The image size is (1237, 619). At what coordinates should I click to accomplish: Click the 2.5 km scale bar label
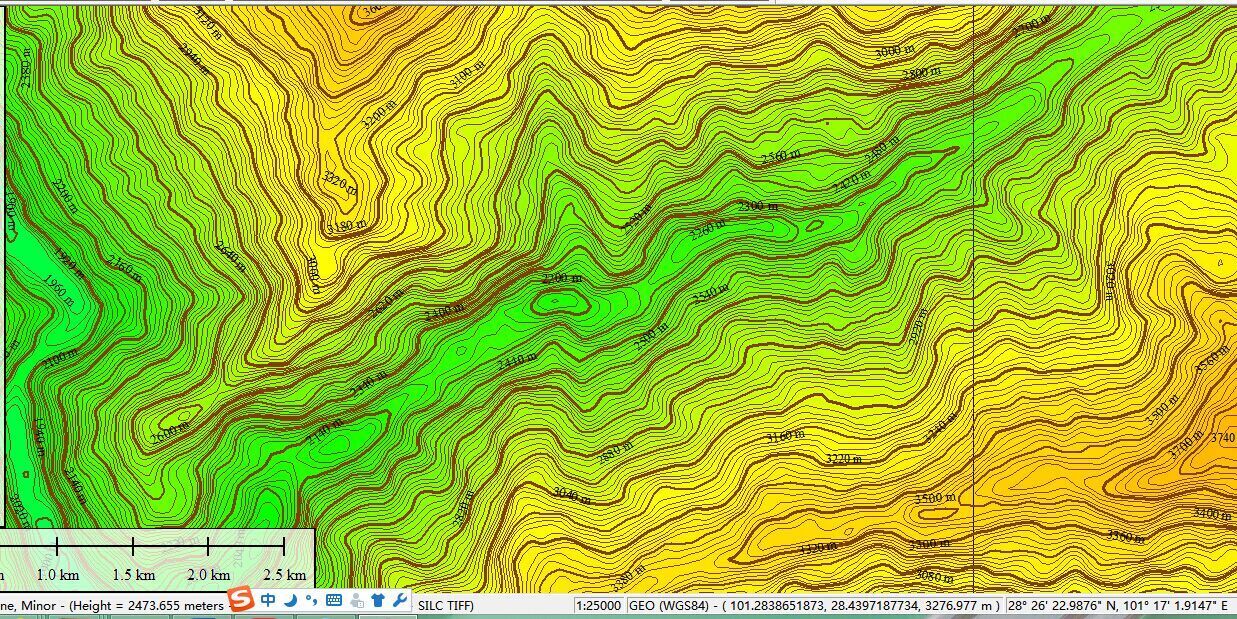click(x=284, y=575)
